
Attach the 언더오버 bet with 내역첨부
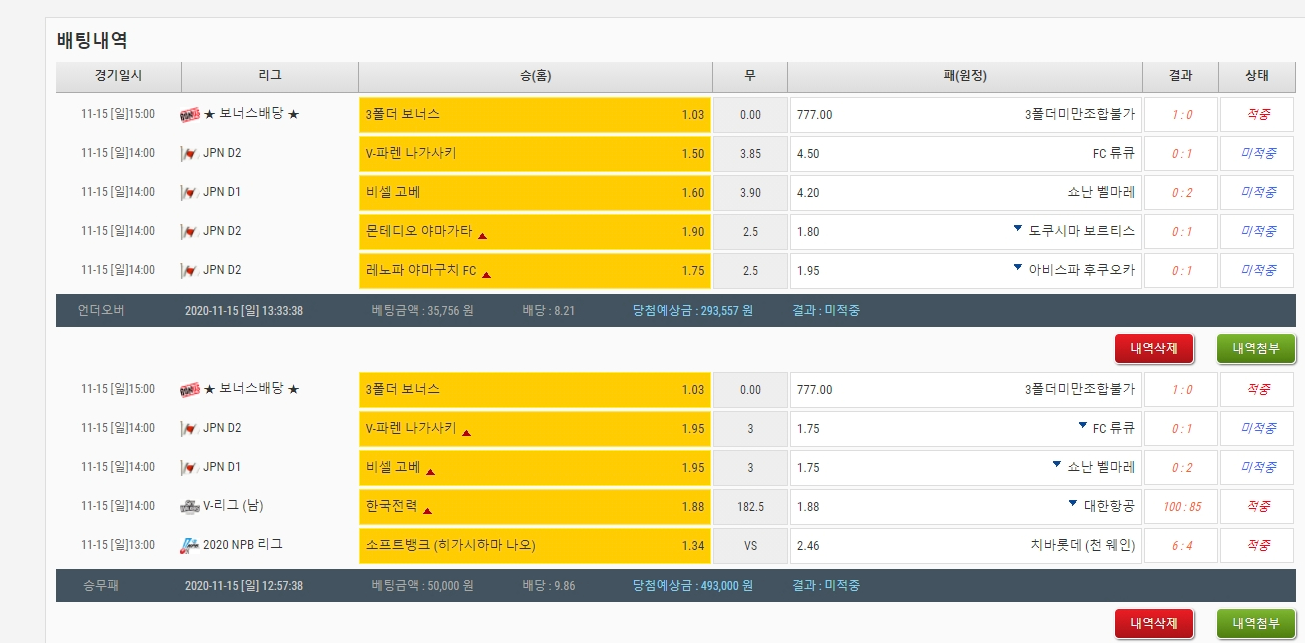click(x=1256, y=348)
